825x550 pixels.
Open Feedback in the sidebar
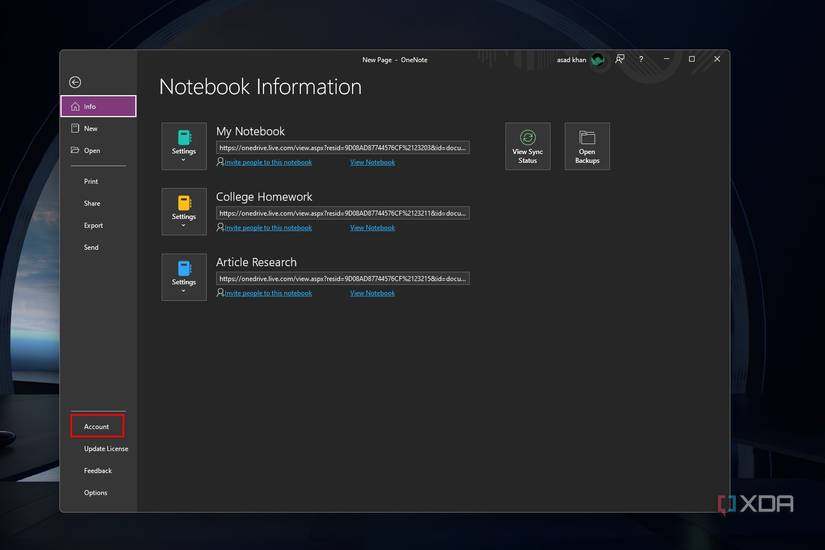click(98, 471)
